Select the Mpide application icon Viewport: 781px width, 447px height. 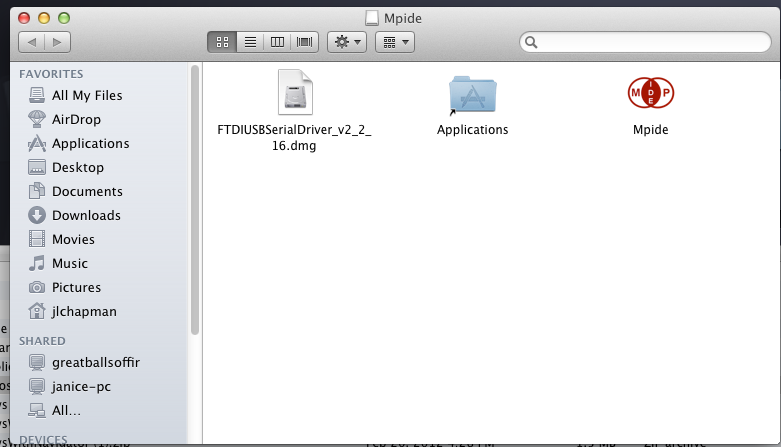pyautogui.click(x=651, y=93)
